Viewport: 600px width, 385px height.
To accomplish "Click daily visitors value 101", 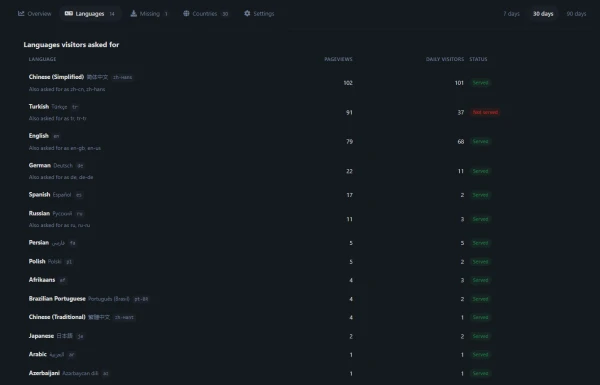I will (459, 83).
